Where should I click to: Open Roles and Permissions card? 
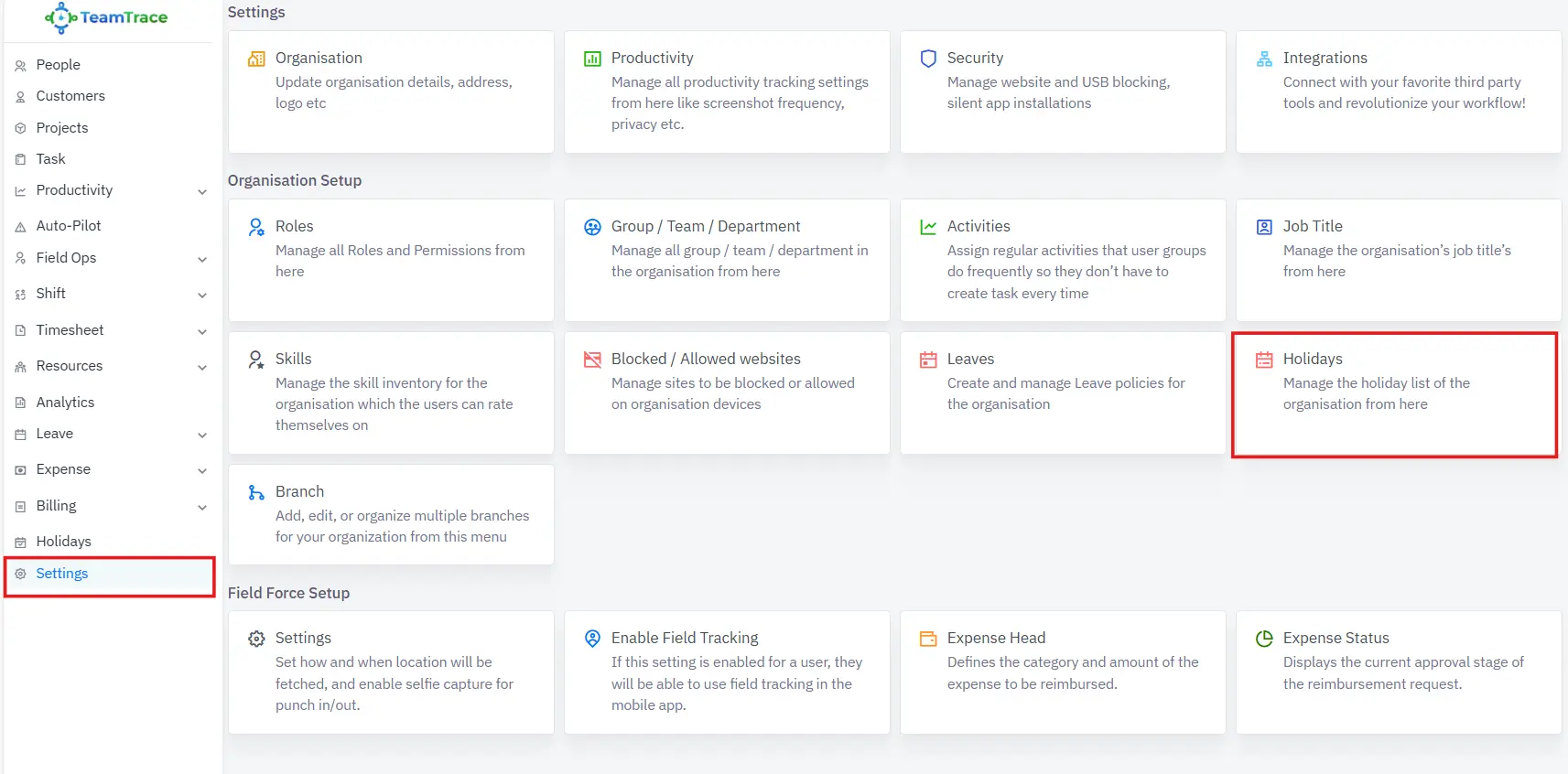coord(391,260)
